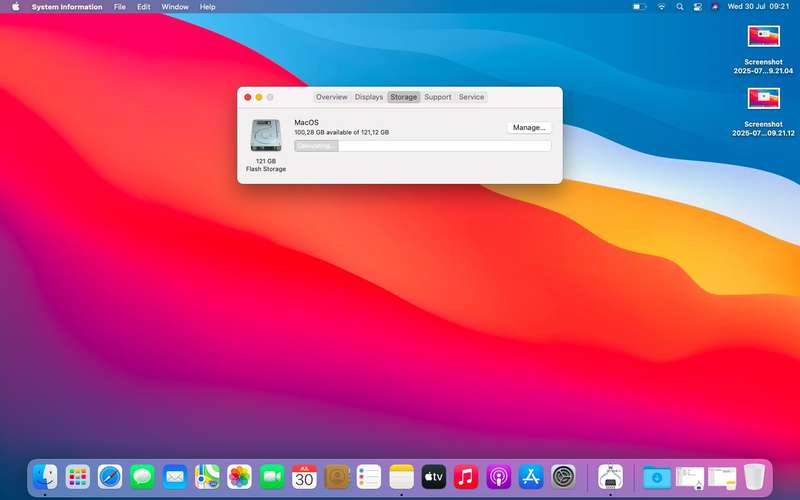Launch Maps from the Dock
Screen dimensions: 800x500
207,477
